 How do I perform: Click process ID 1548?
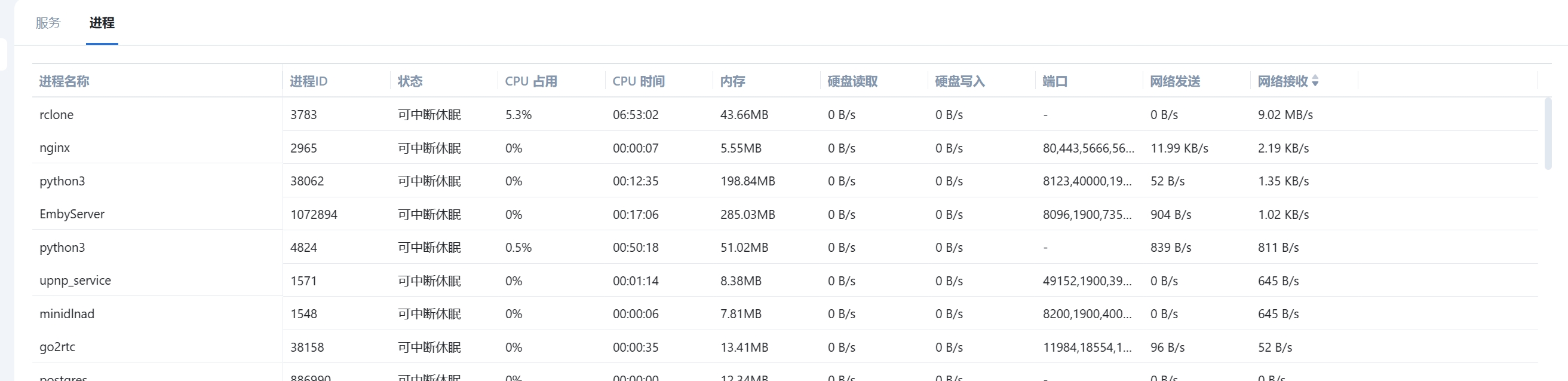coord(303,314)
